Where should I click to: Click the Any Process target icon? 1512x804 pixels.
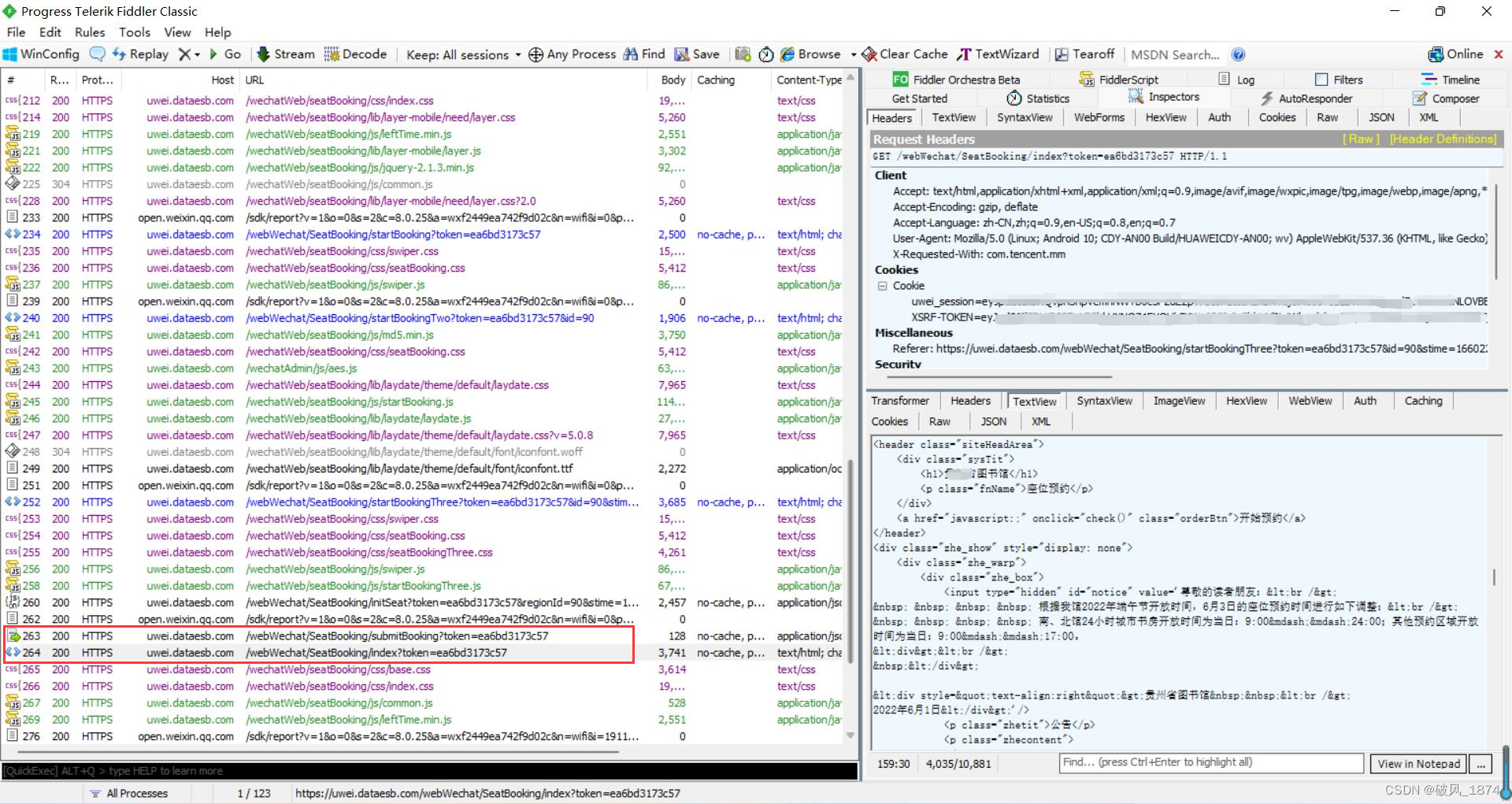[535, 54]
